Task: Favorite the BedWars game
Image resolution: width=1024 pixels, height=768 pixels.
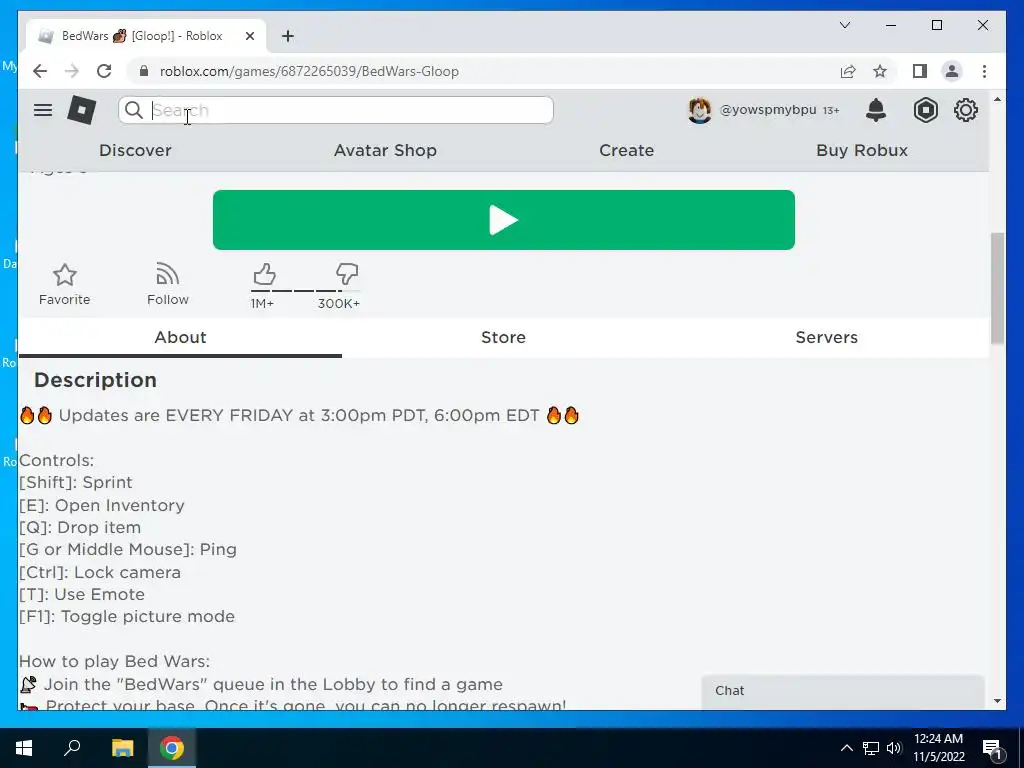Action: click(x=65, y=284)
